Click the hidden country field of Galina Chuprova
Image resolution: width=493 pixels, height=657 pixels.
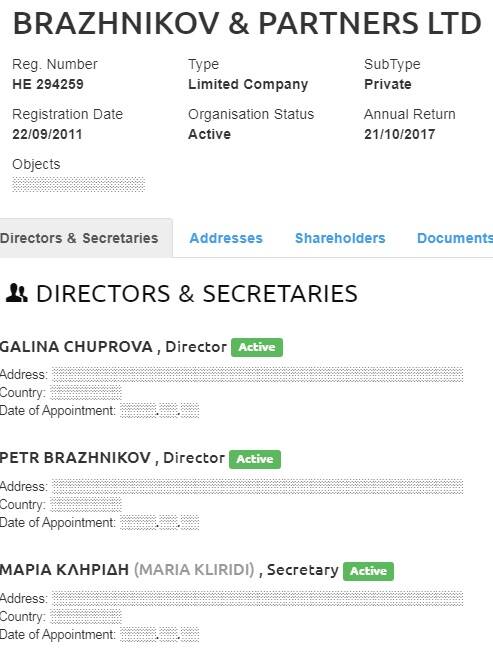tap(86, 393)
